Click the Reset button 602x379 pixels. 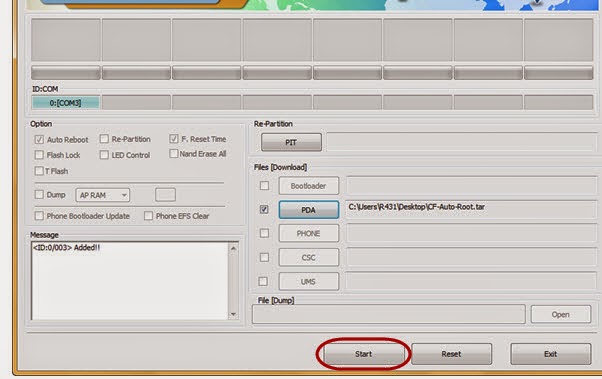452,354
